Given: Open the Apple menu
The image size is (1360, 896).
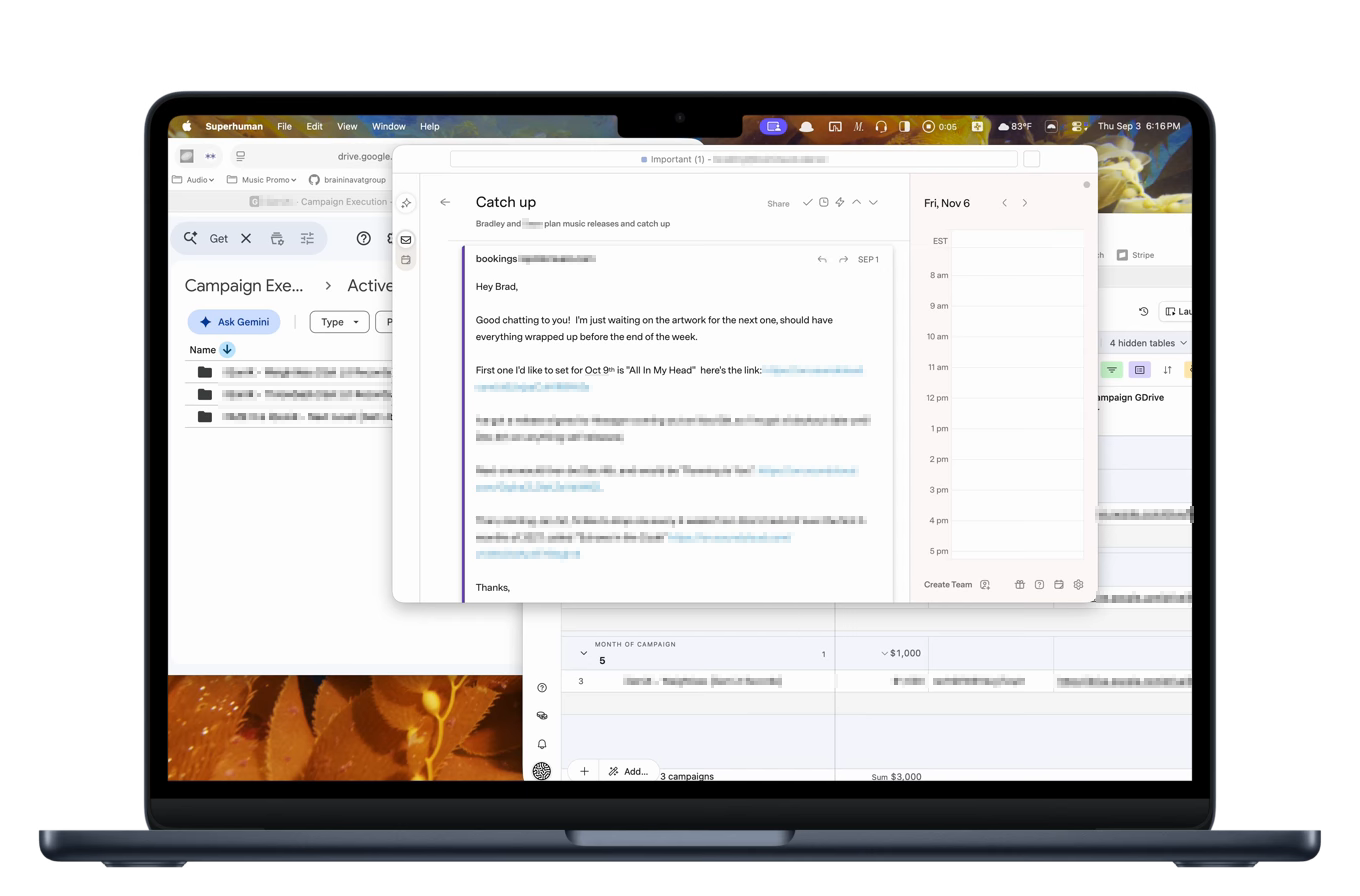Looking at the screenshot, I should coord(186,127).
